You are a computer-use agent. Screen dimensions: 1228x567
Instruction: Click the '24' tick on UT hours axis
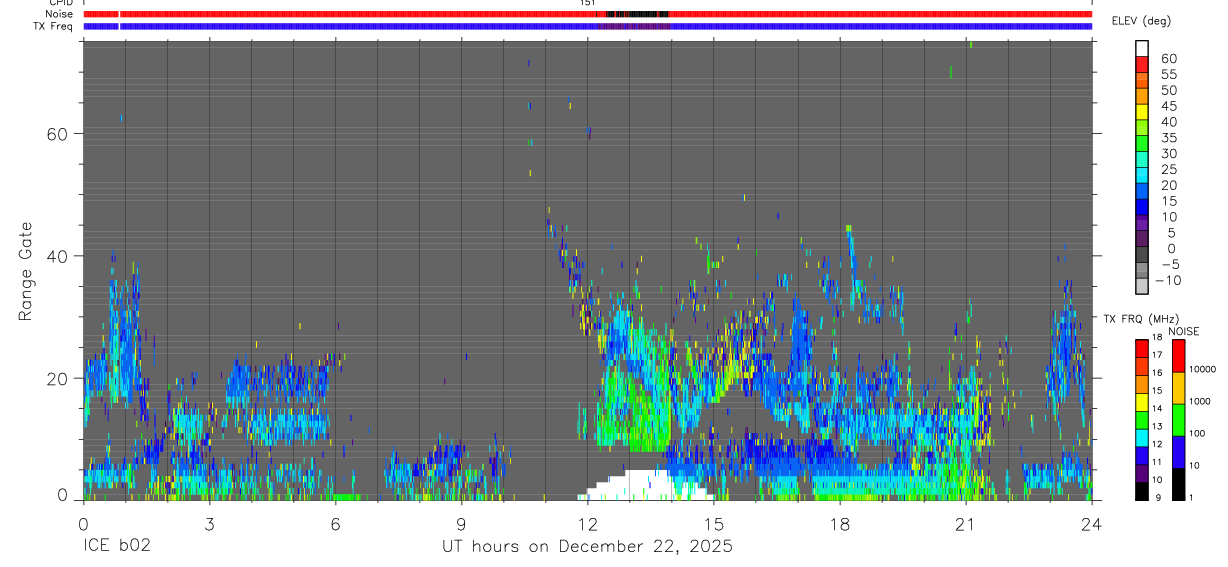coord(1091,522)
